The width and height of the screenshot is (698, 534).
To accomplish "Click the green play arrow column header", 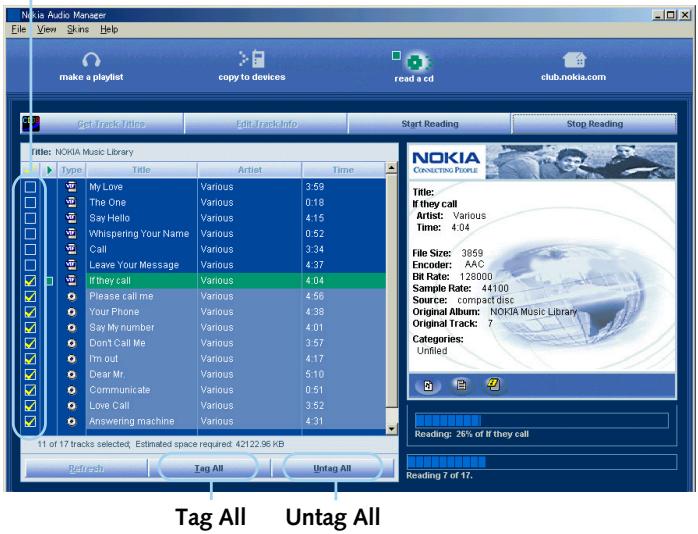I will point(49,170).
